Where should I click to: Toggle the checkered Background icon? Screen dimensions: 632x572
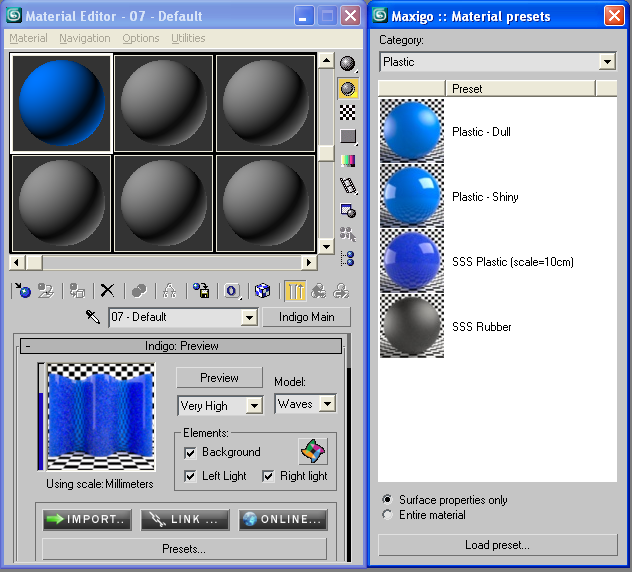(347, 112)
